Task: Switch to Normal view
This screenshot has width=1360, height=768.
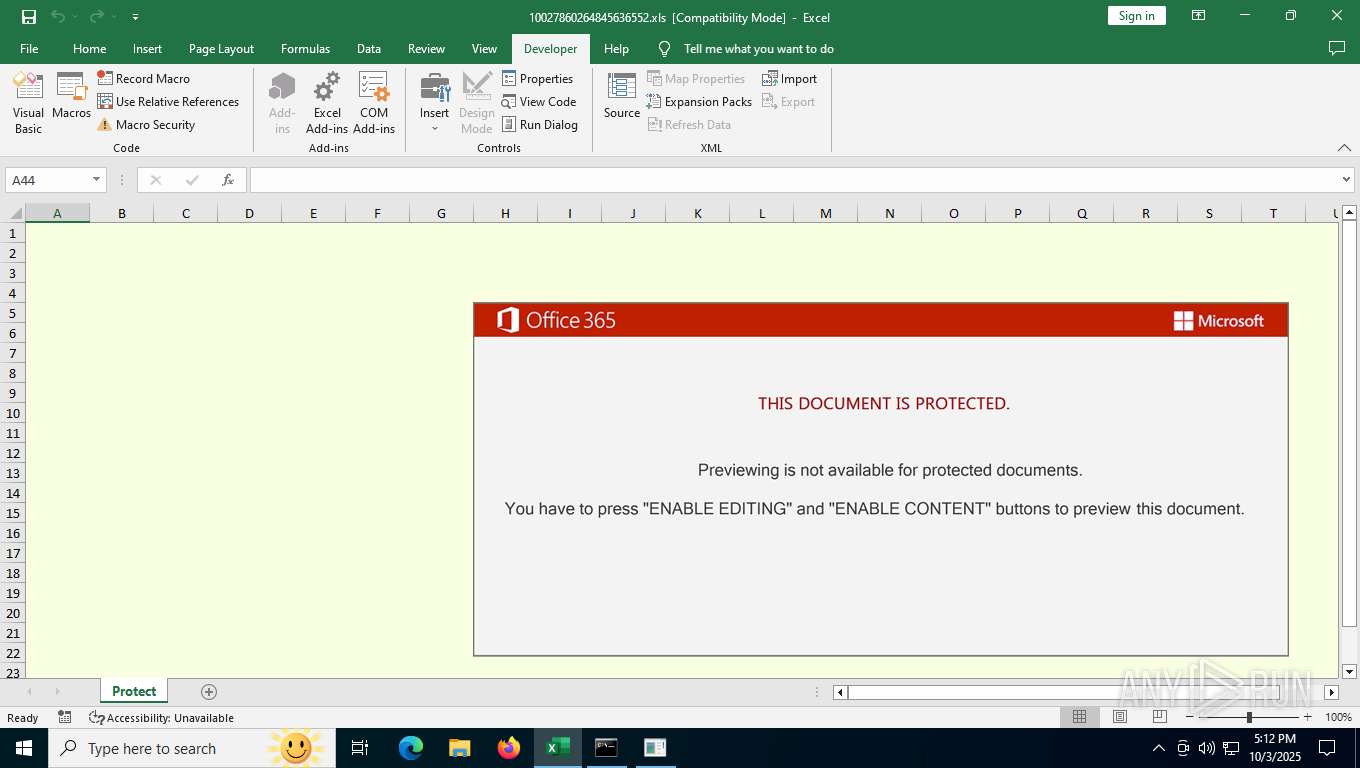Action: (x=1080, y=717)
